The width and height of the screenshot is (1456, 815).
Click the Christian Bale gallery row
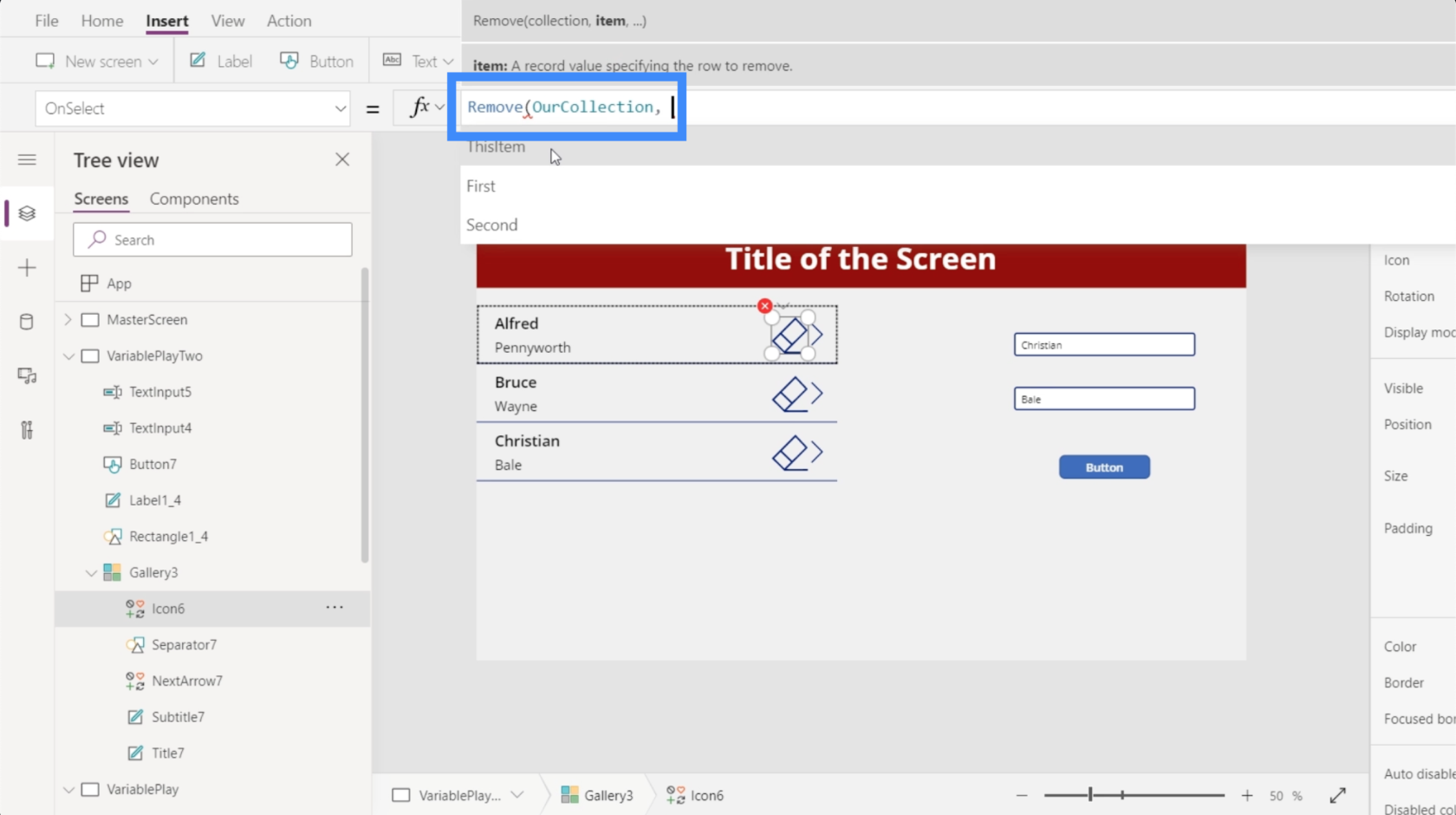click(657, 453)
